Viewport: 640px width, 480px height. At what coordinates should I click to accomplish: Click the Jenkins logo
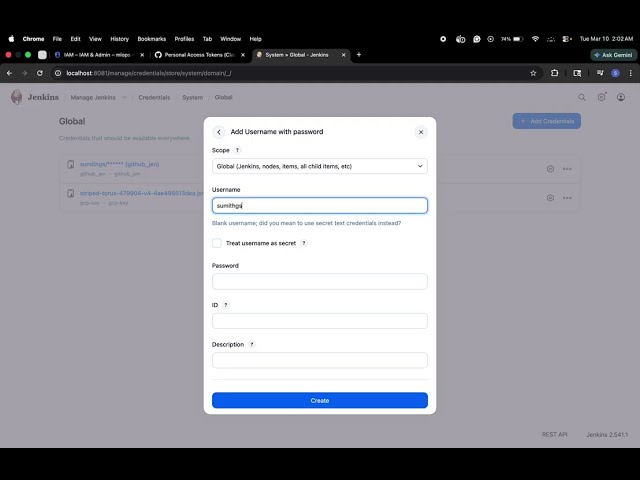coord(35,97)
